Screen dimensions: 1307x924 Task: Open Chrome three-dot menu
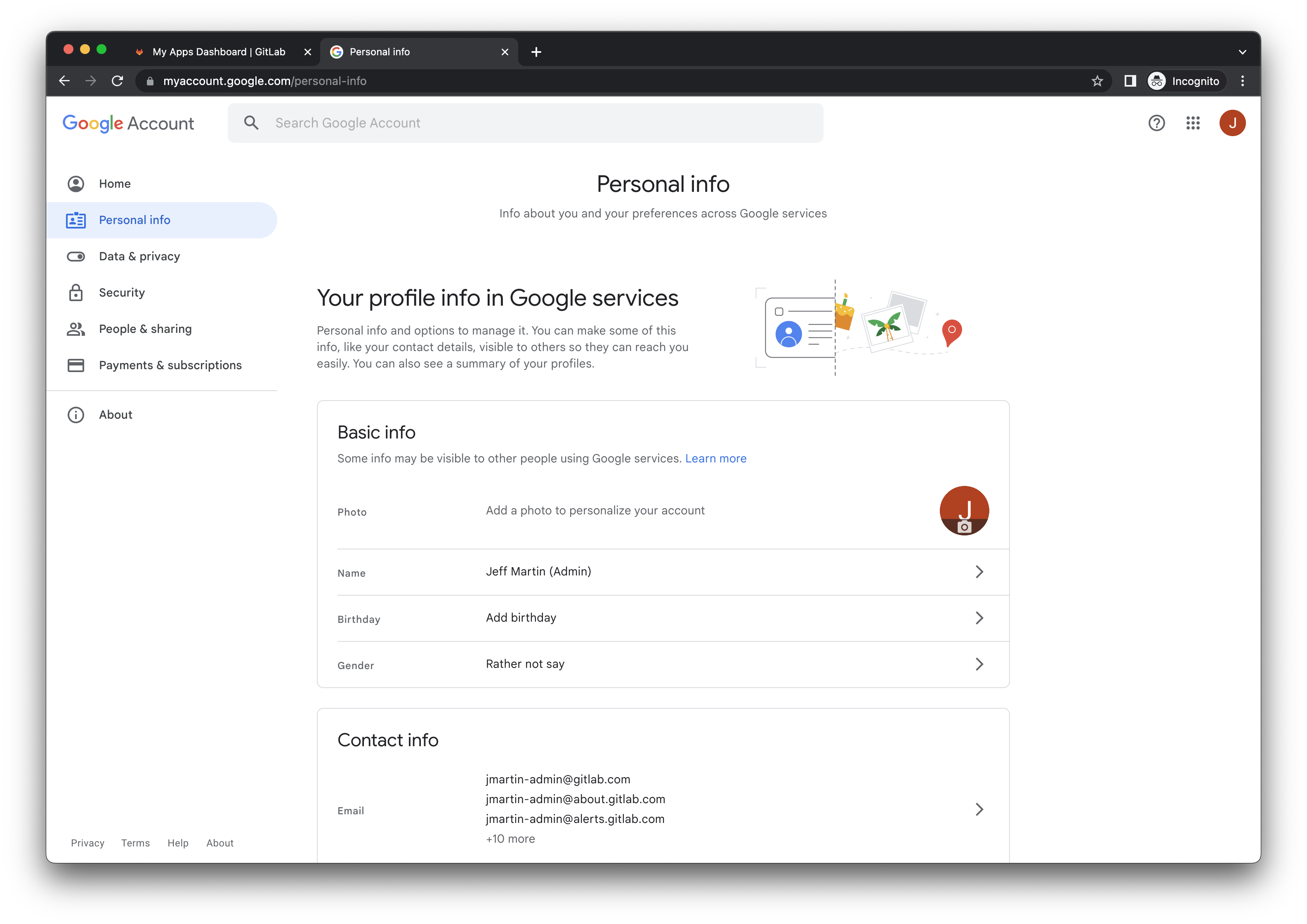pos(1242,81)
